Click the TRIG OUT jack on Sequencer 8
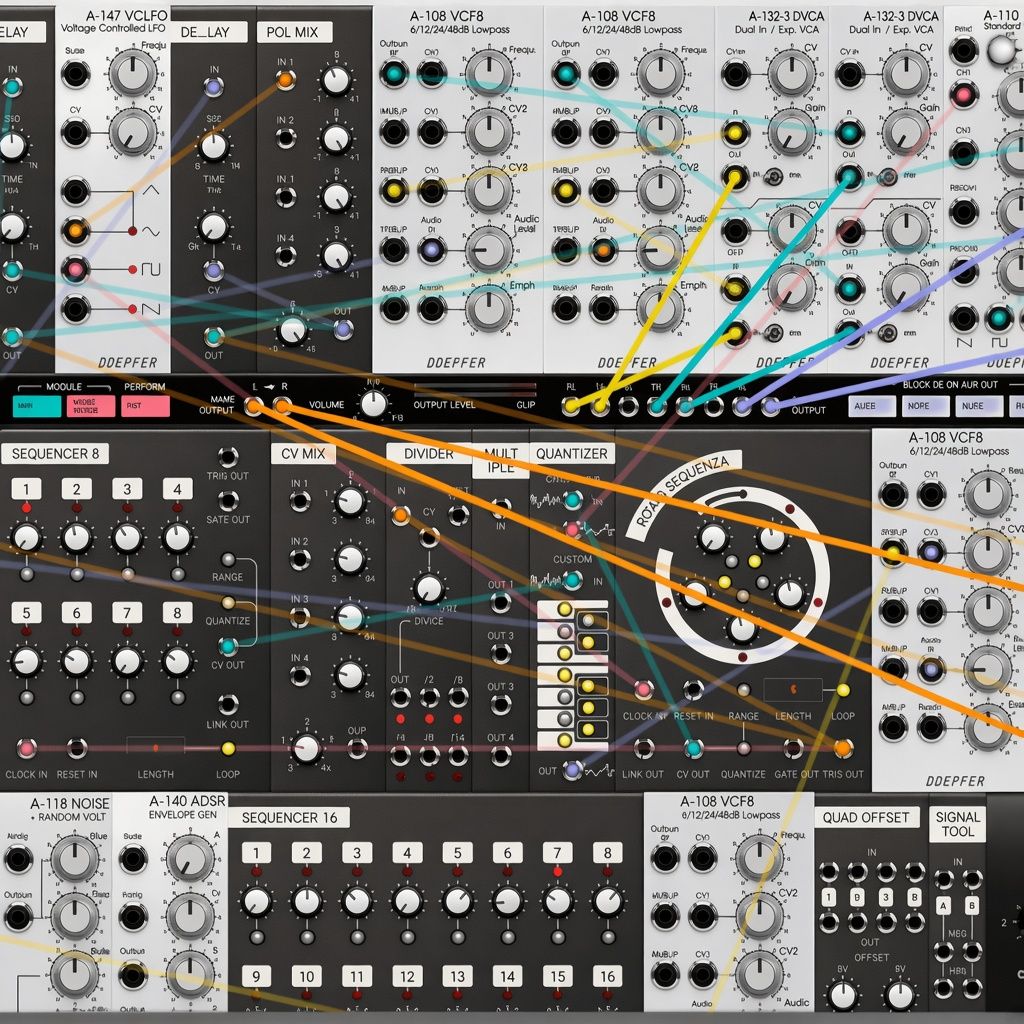 point(228,456)
